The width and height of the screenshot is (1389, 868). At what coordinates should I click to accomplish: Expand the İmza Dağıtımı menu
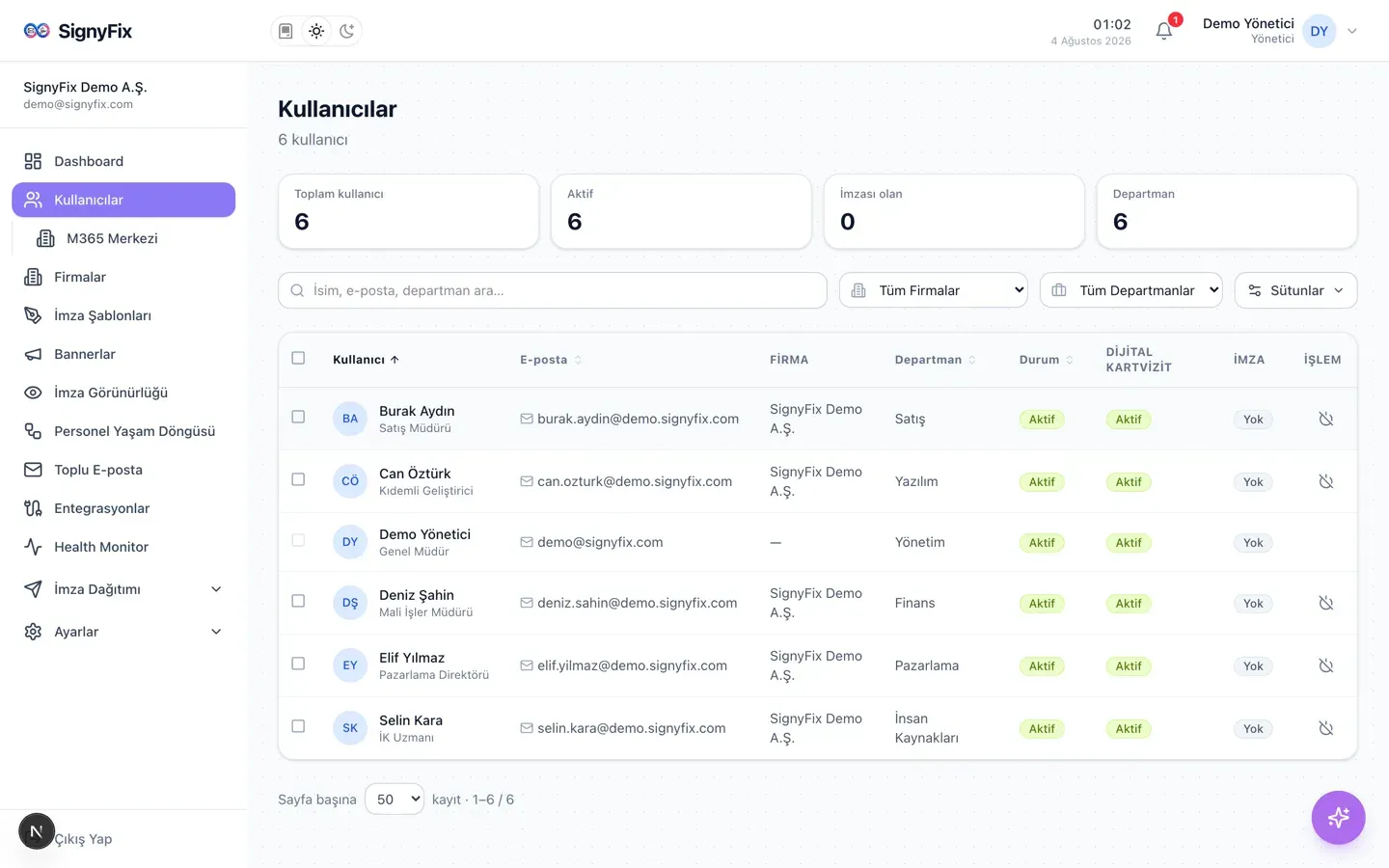pos(123,589)
